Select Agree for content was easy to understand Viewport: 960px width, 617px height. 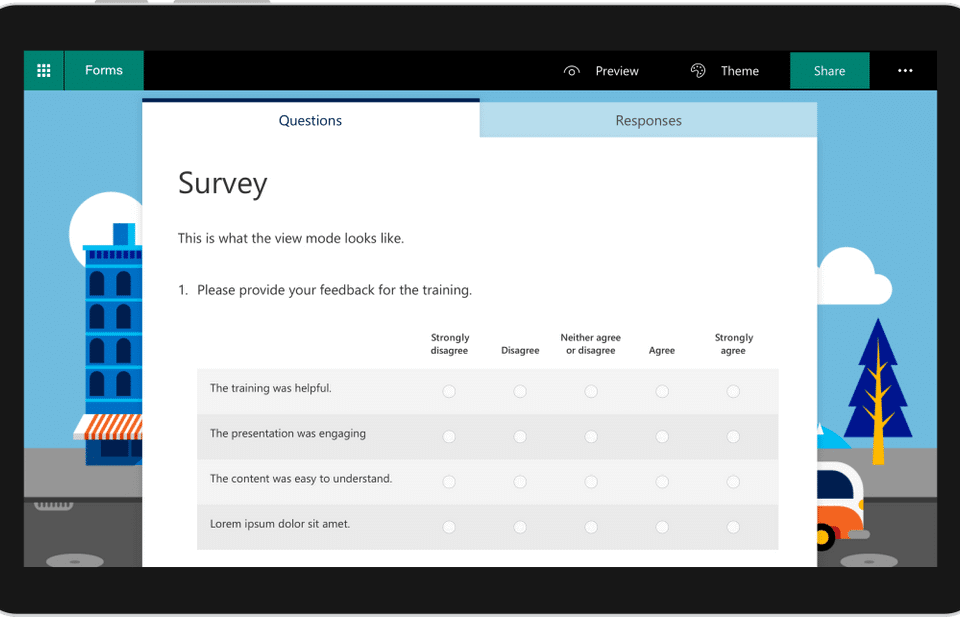click(662, 482)
